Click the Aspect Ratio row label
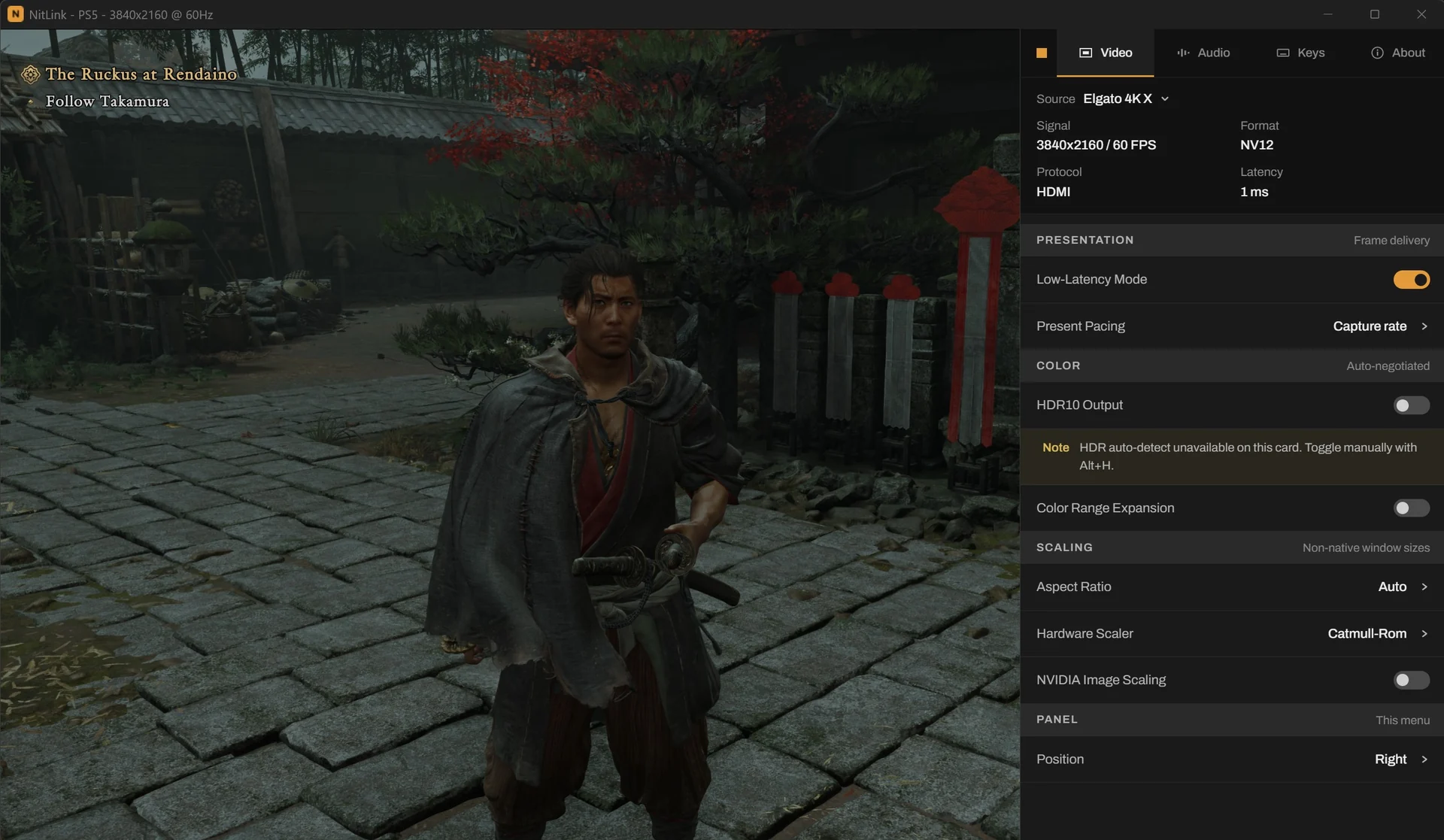Image resolution: width=1444 pixels, height=840 pixels. 1073,587
